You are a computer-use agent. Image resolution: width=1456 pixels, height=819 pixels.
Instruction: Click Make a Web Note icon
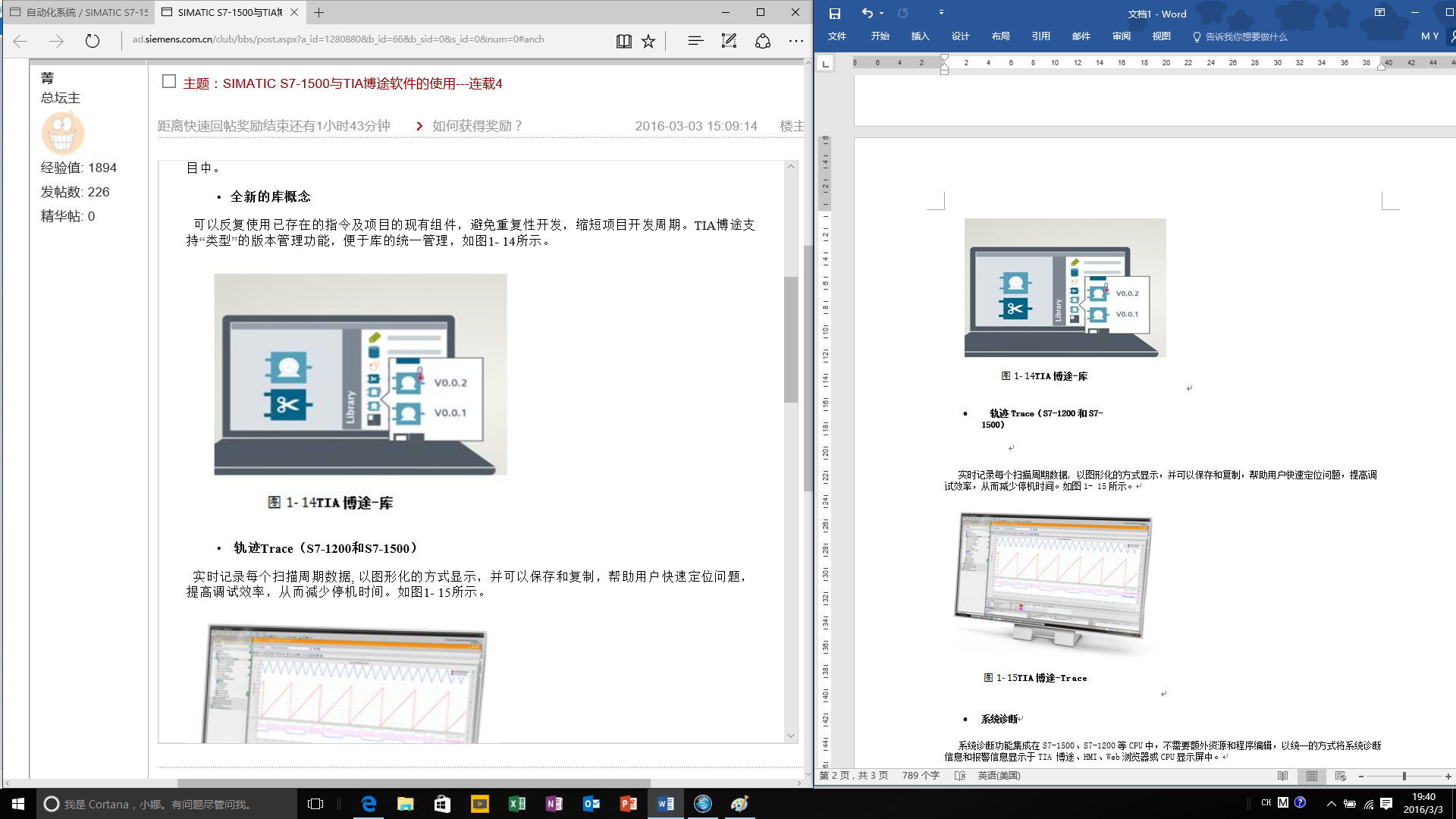point(729,41)
